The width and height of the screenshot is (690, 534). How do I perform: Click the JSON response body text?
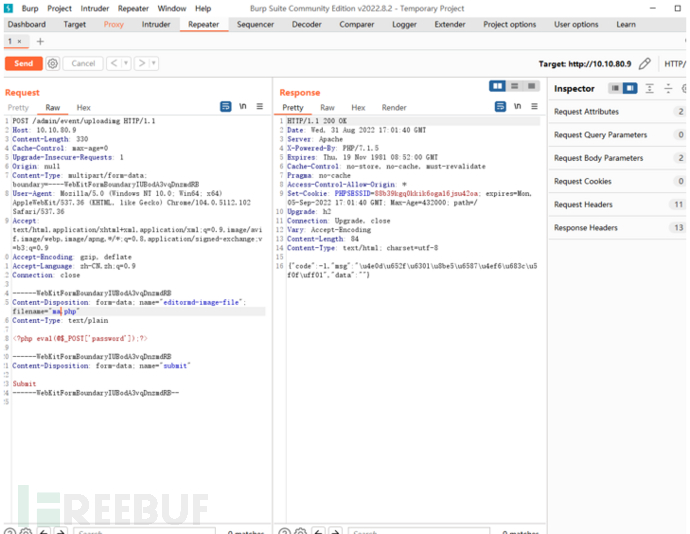point(413,270)
